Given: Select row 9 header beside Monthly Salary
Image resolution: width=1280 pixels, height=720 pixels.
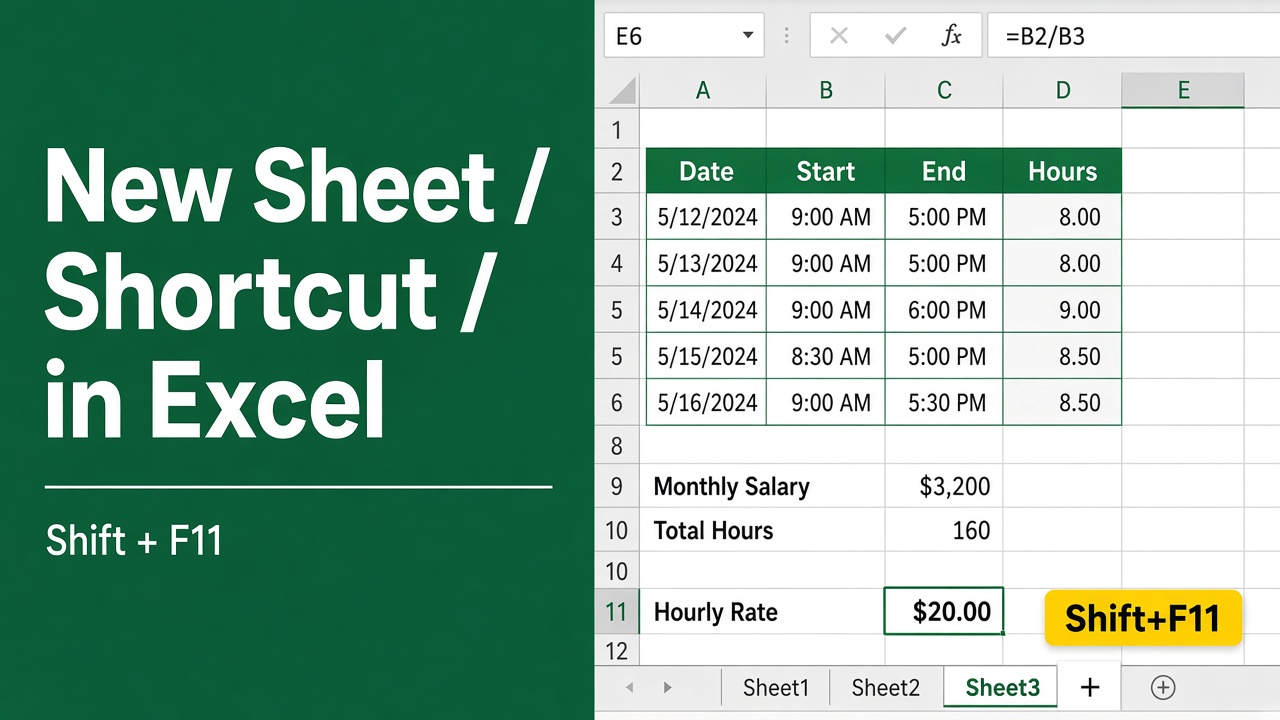Looking at the screenshot, I should click(617, 486).
